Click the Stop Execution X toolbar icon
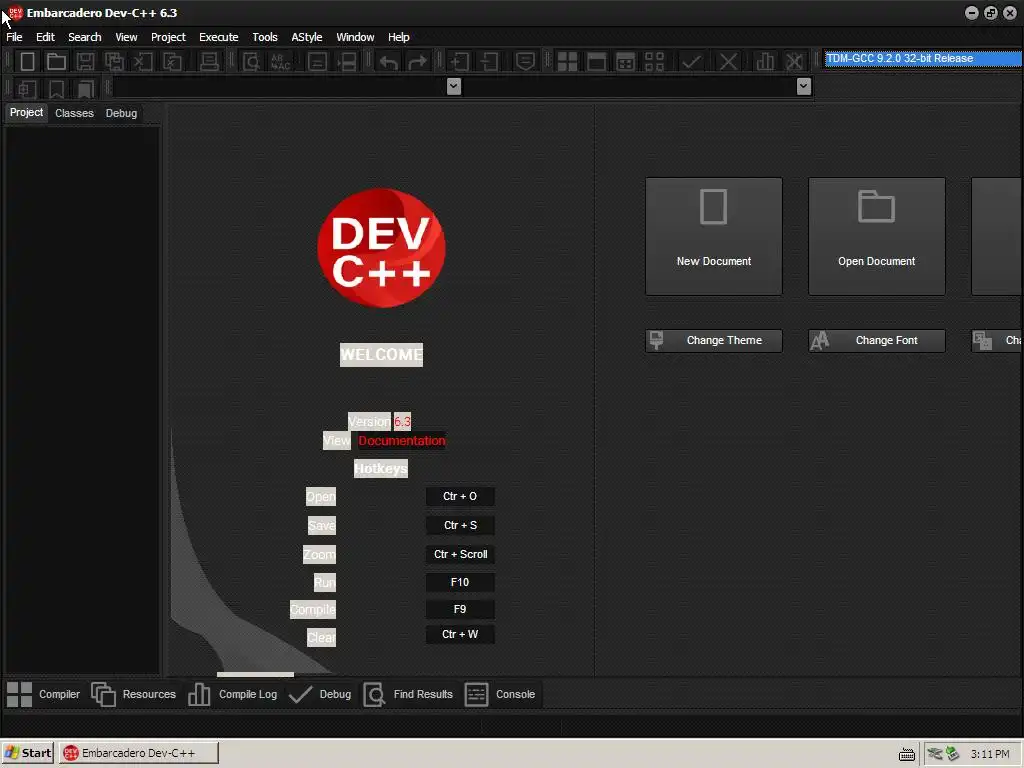 tap(728, 61)
